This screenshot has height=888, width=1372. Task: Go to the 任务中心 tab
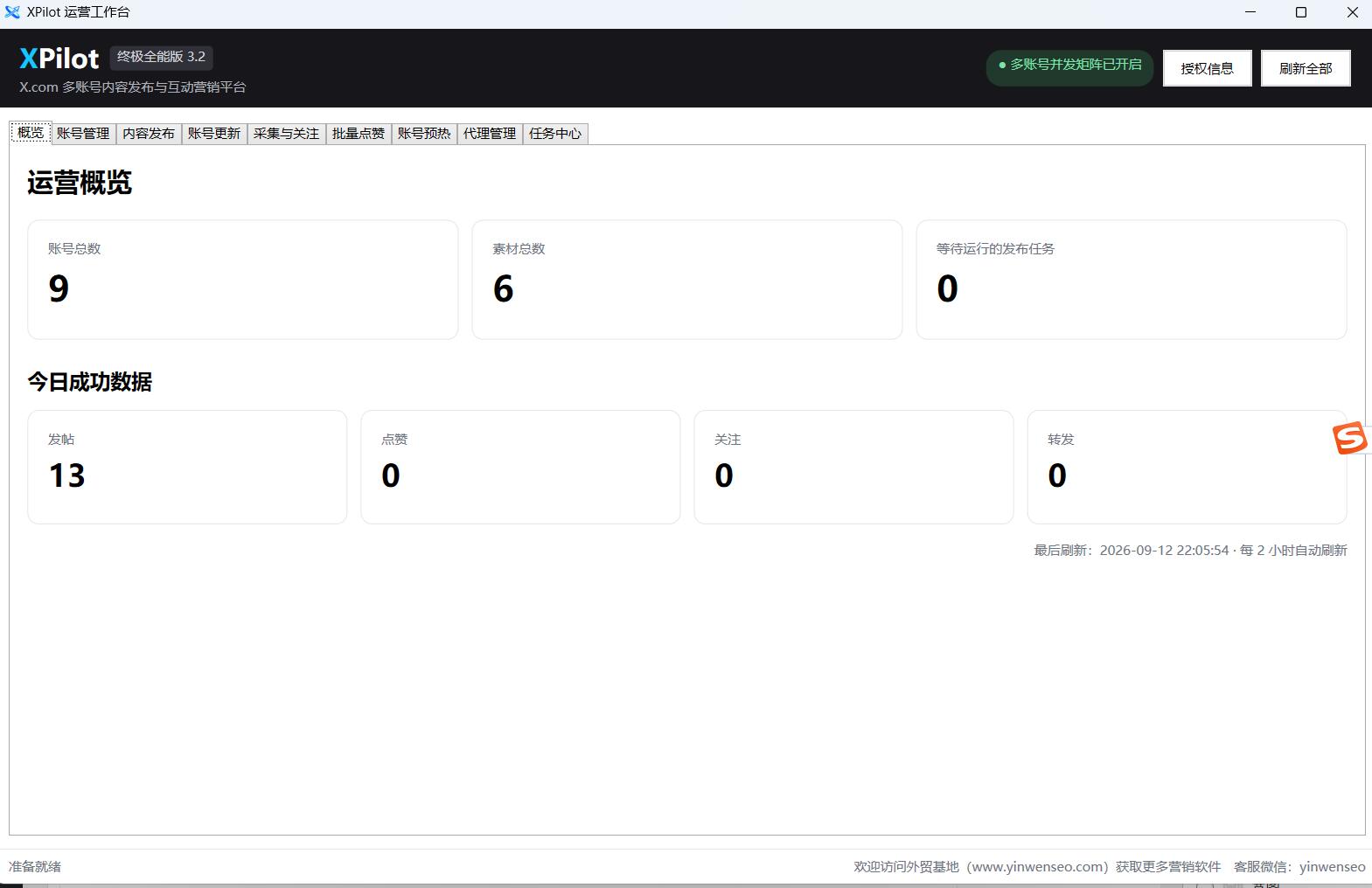tap(555, 134)
